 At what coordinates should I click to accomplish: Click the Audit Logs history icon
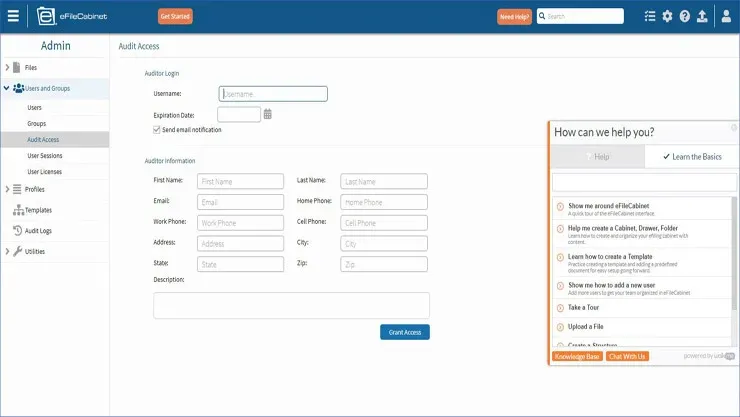(x=17, y=231)
